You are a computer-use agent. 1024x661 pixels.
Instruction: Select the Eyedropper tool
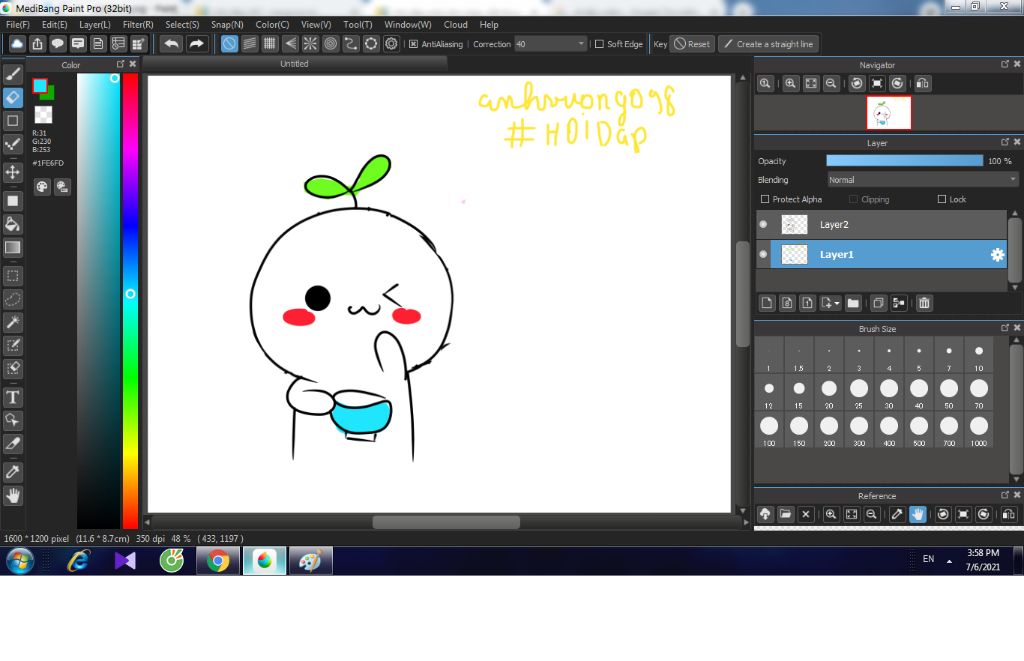pos(12,472)
